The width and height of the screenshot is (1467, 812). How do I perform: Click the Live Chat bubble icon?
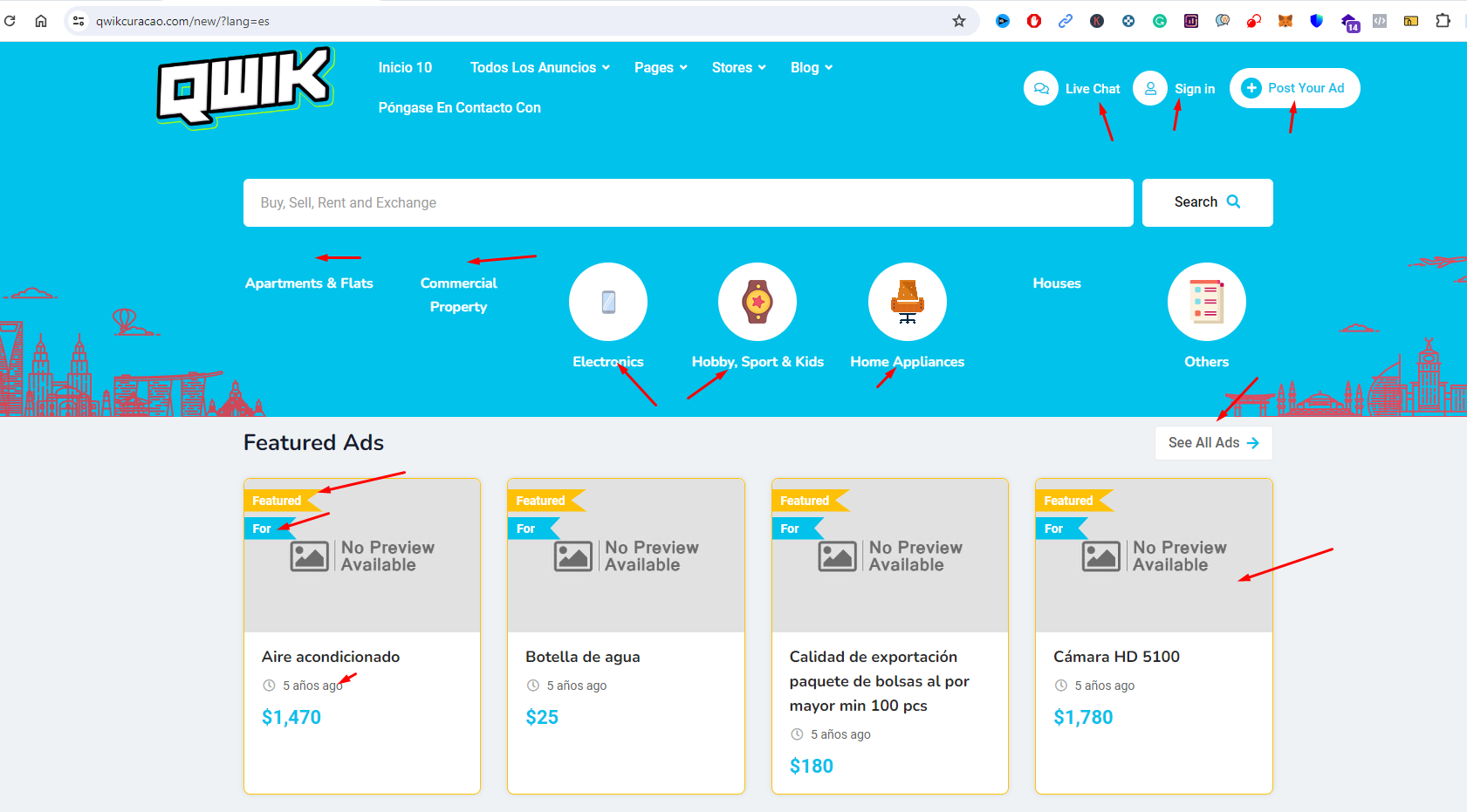[1041, 88]
